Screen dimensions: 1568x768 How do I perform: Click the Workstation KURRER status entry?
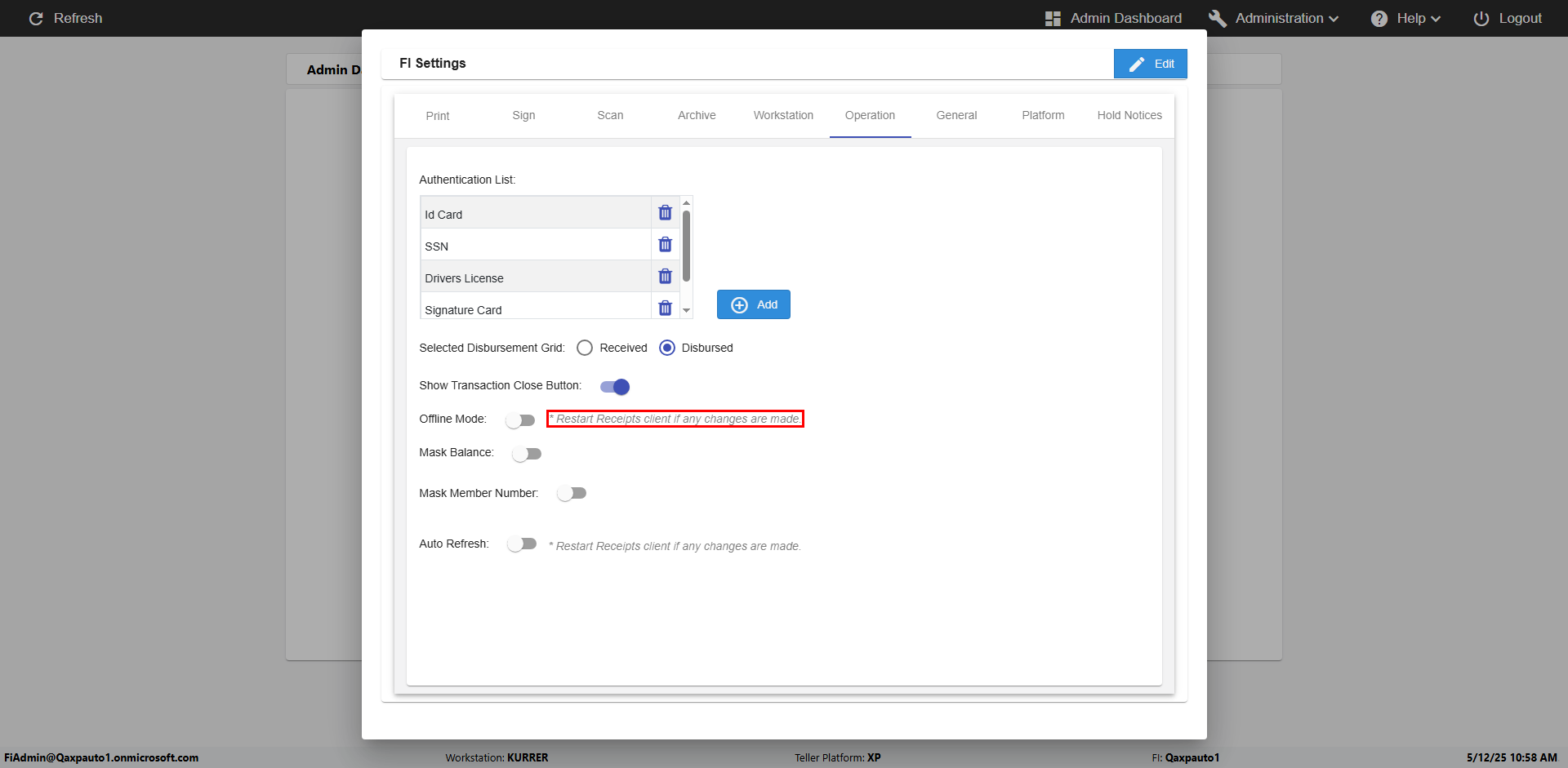coord(497,757)
